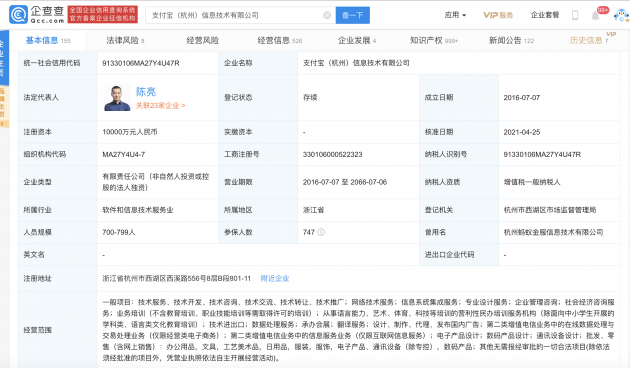Switch to 新闻公告 tab
This screenshot has height=368, width=630.
coord(511,40)
